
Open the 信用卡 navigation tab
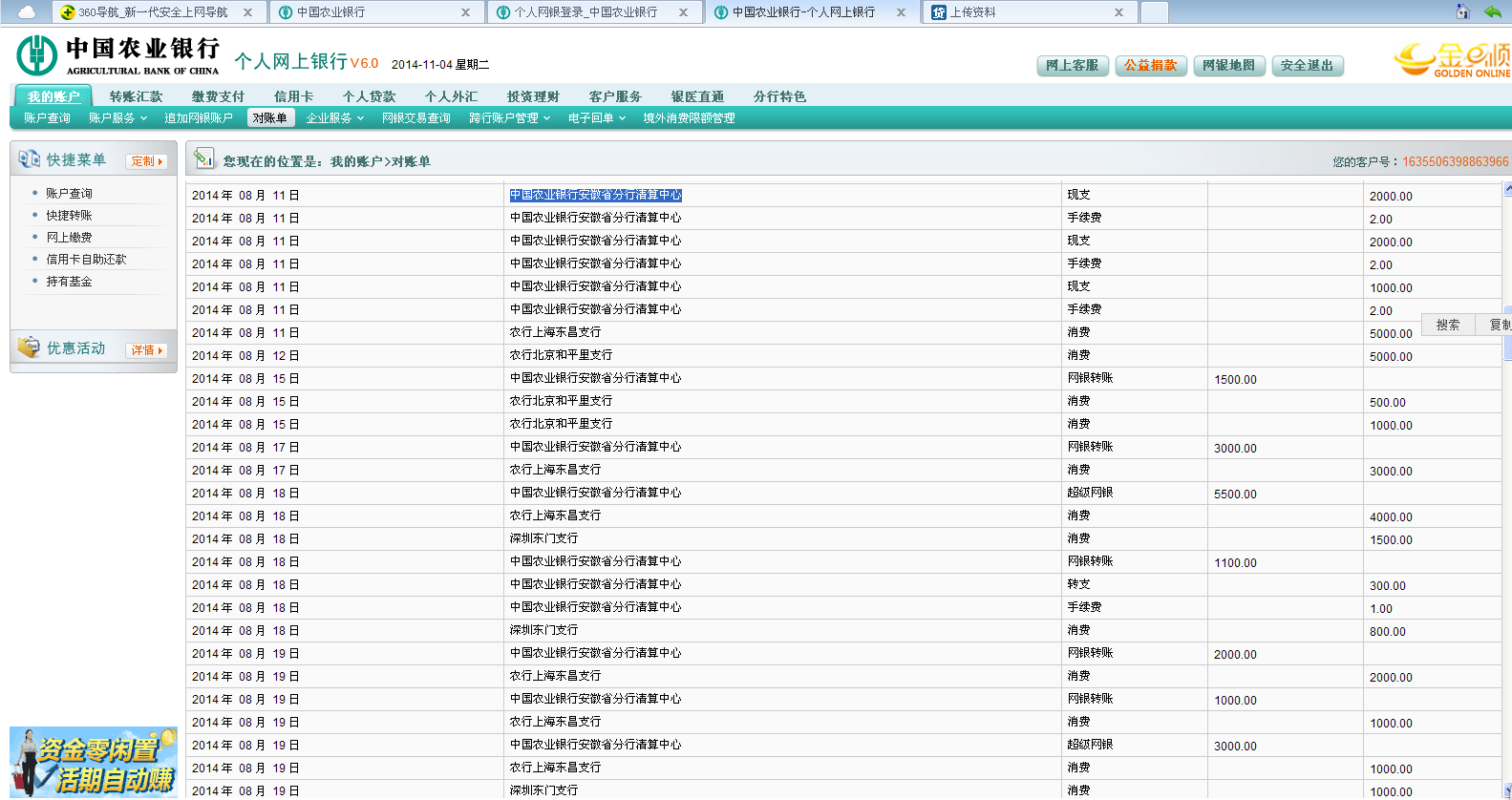coord(293,96)
